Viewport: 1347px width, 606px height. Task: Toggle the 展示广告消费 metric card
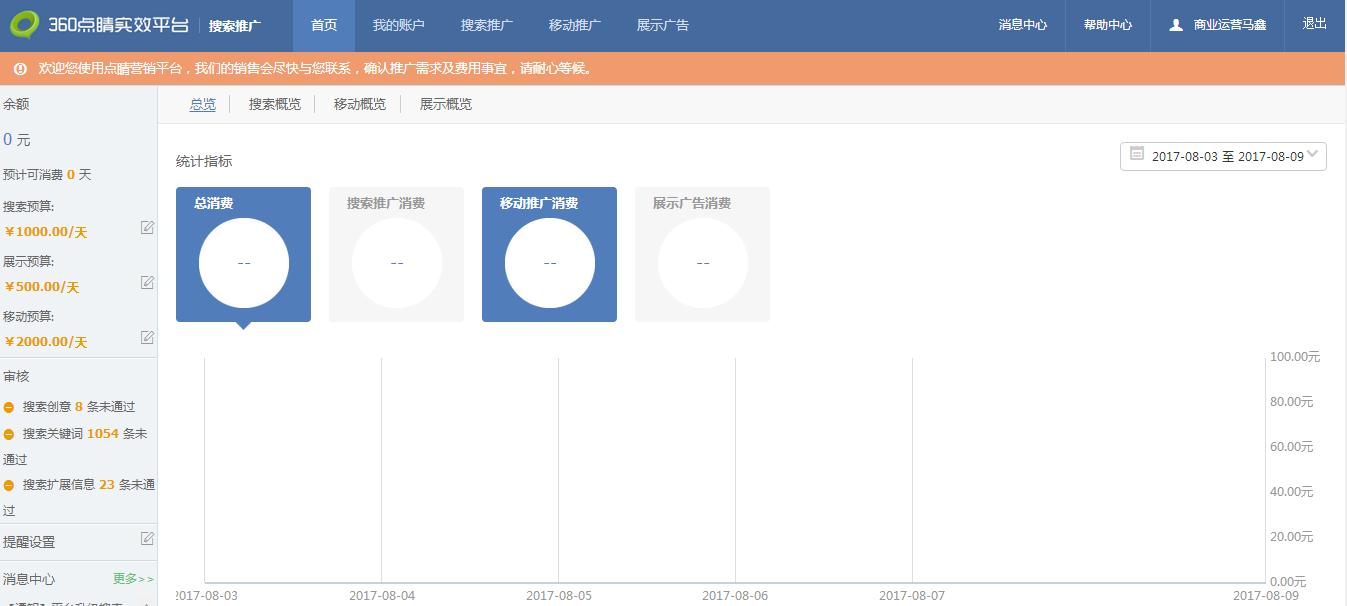point(702,254)
